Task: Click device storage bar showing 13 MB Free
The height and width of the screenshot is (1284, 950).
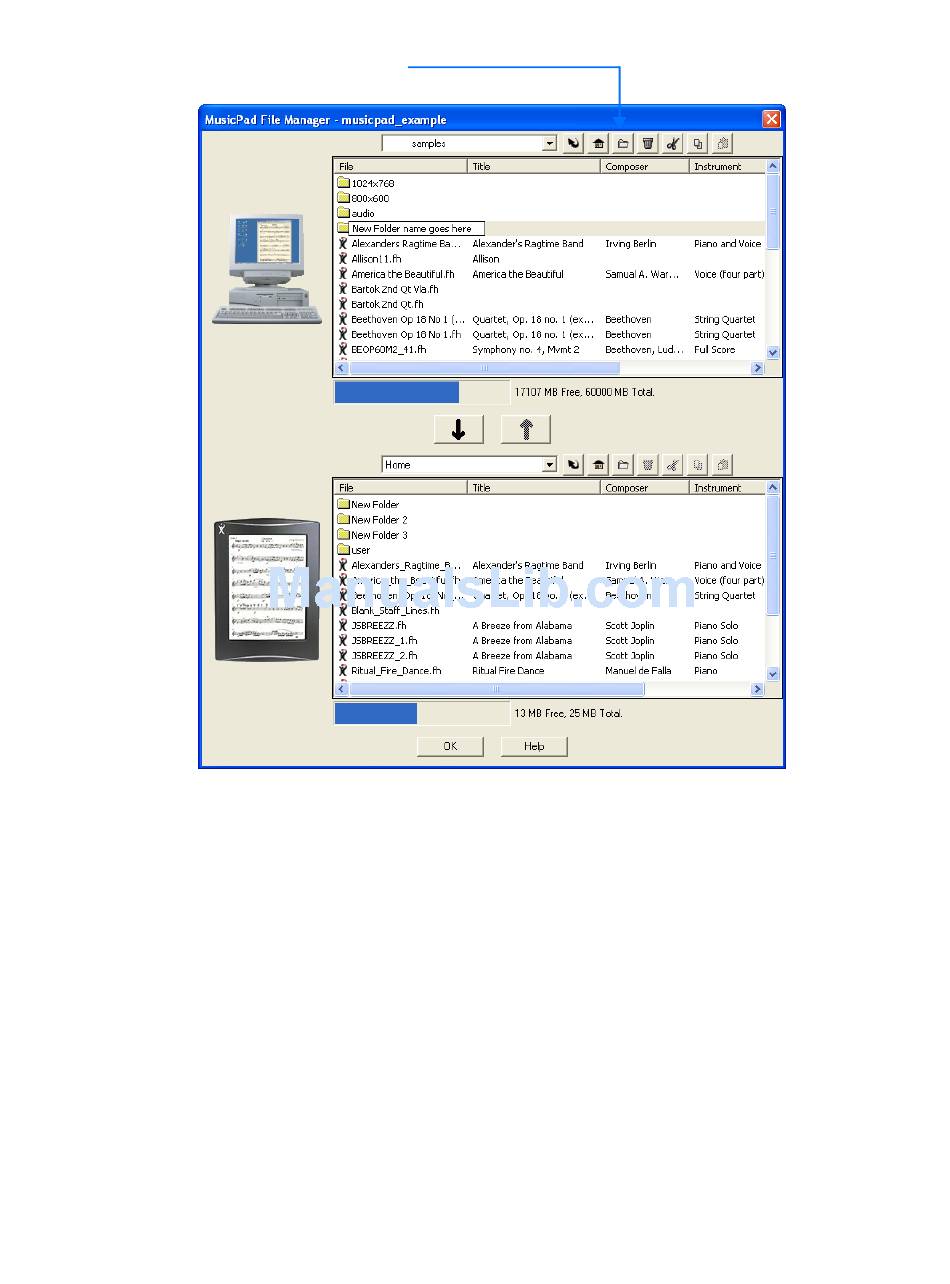Action: (x=421, y=713)
